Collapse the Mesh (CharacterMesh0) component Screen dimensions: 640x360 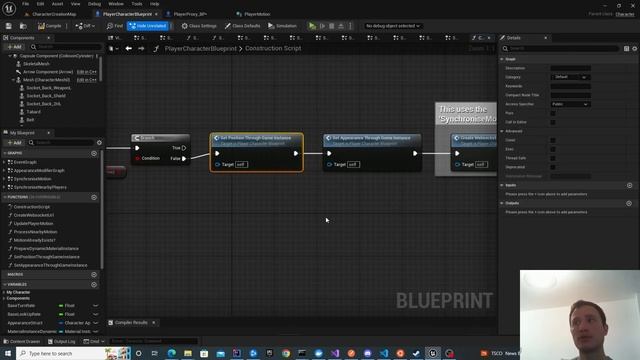[x=13, y=80]
